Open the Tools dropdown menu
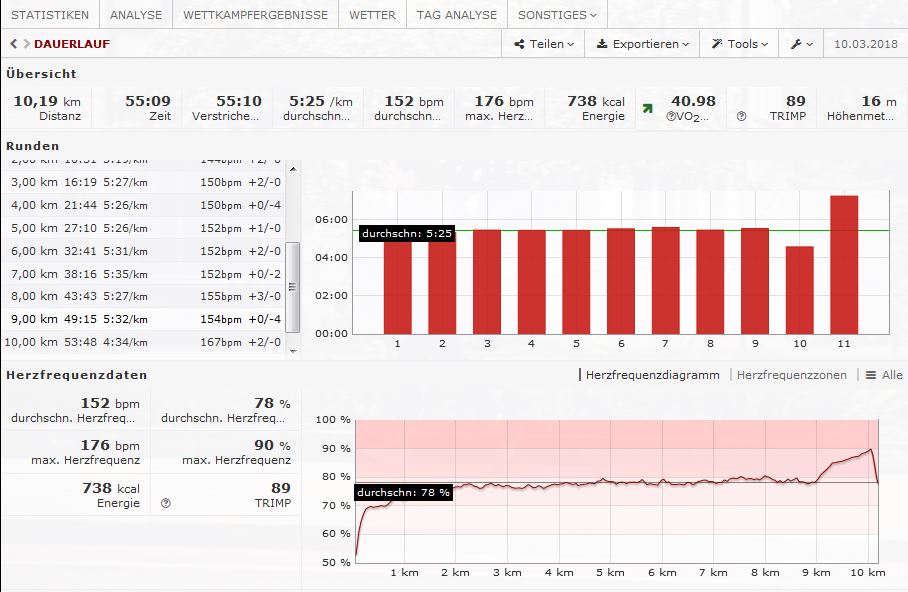 click(x=740, y=44)
